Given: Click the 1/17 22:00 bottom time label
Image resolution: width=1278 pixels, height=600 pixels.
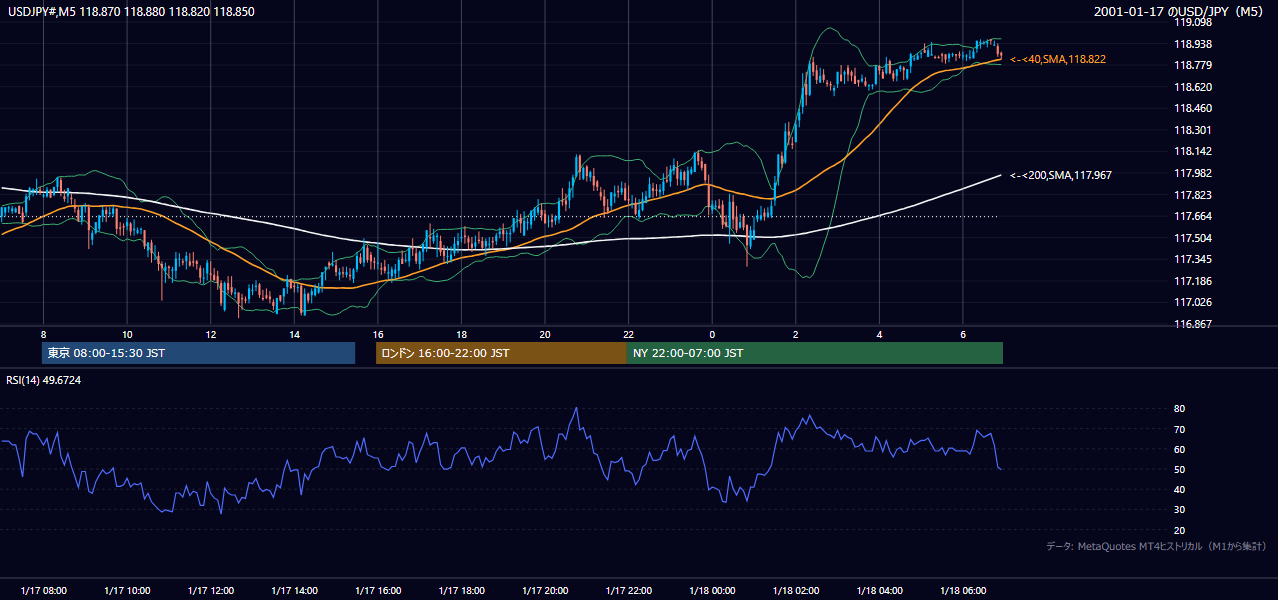Looking at the screenshot, I should pos(628,591).
